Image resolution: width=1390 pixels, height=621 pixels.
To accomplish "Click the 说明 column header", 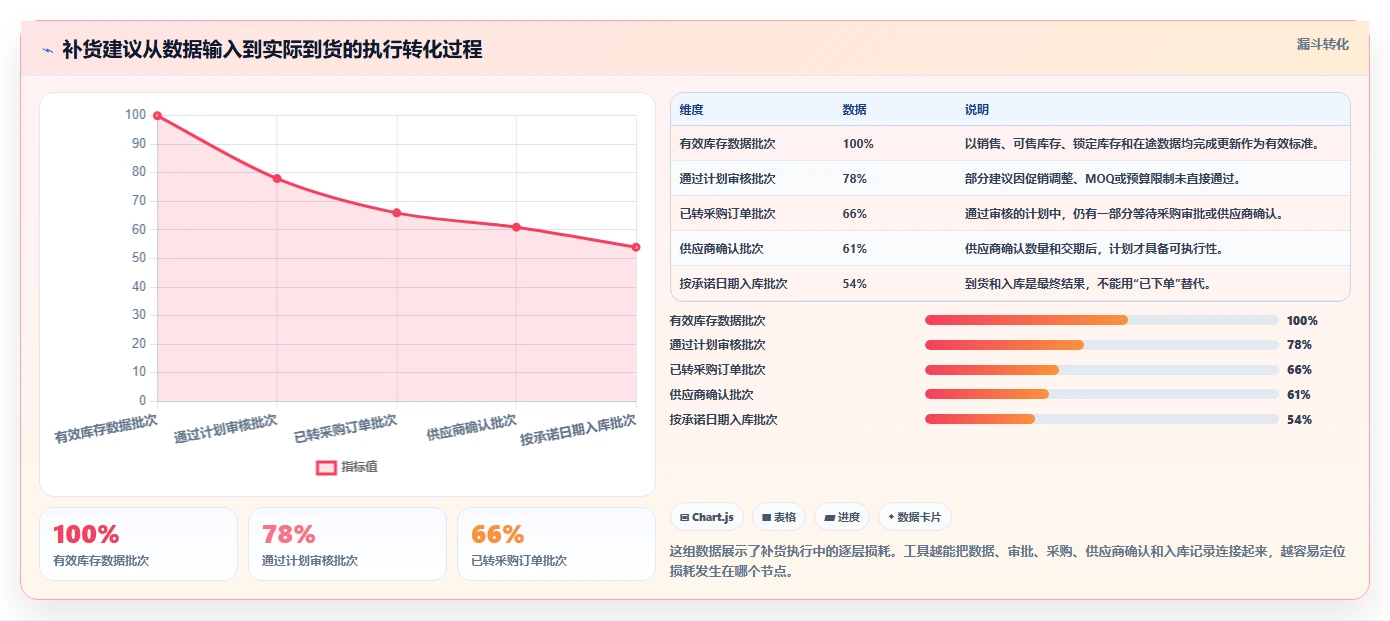I will (976, 110).
